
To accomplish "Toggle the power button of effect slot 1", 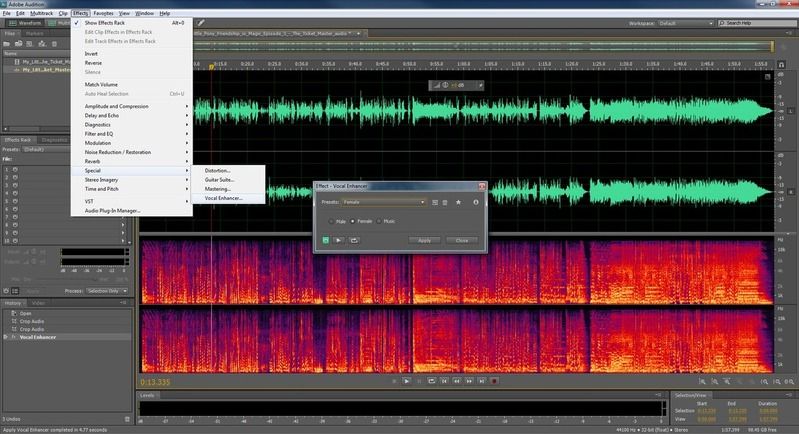I will coord(15,170).
